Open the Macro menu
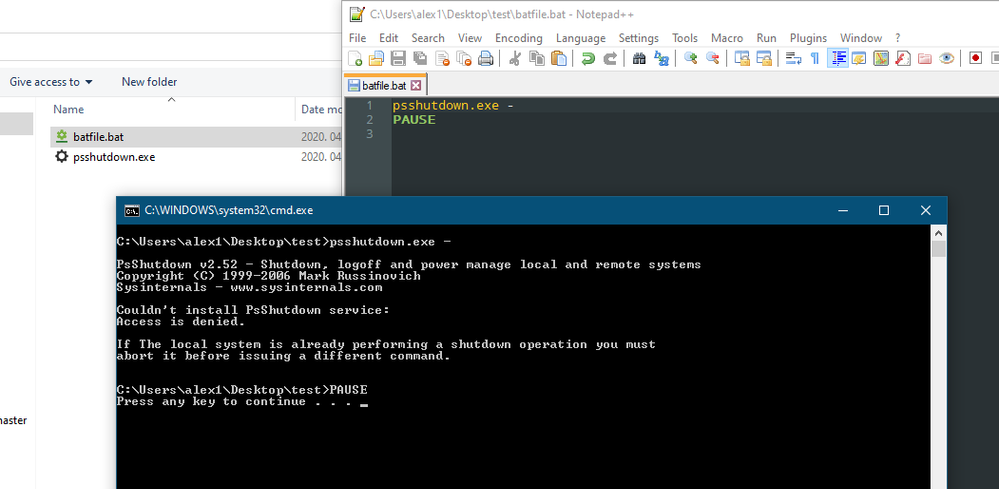The image size is (999, 489). (x=727, y=38)
